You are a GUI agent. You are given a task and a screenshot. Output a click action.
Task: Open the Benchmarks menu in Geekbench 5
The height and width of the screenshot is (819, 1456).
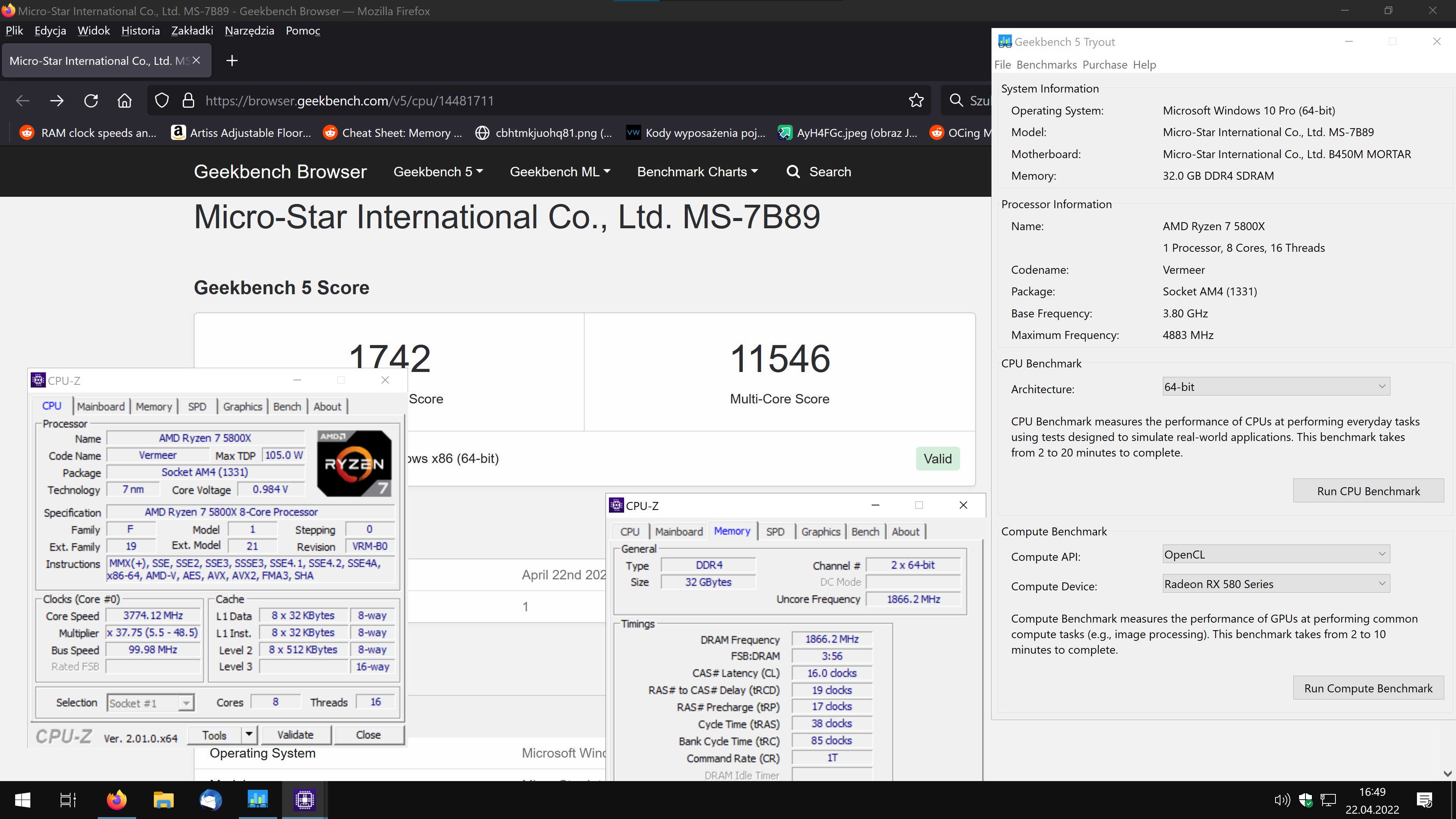point(1046,64)
